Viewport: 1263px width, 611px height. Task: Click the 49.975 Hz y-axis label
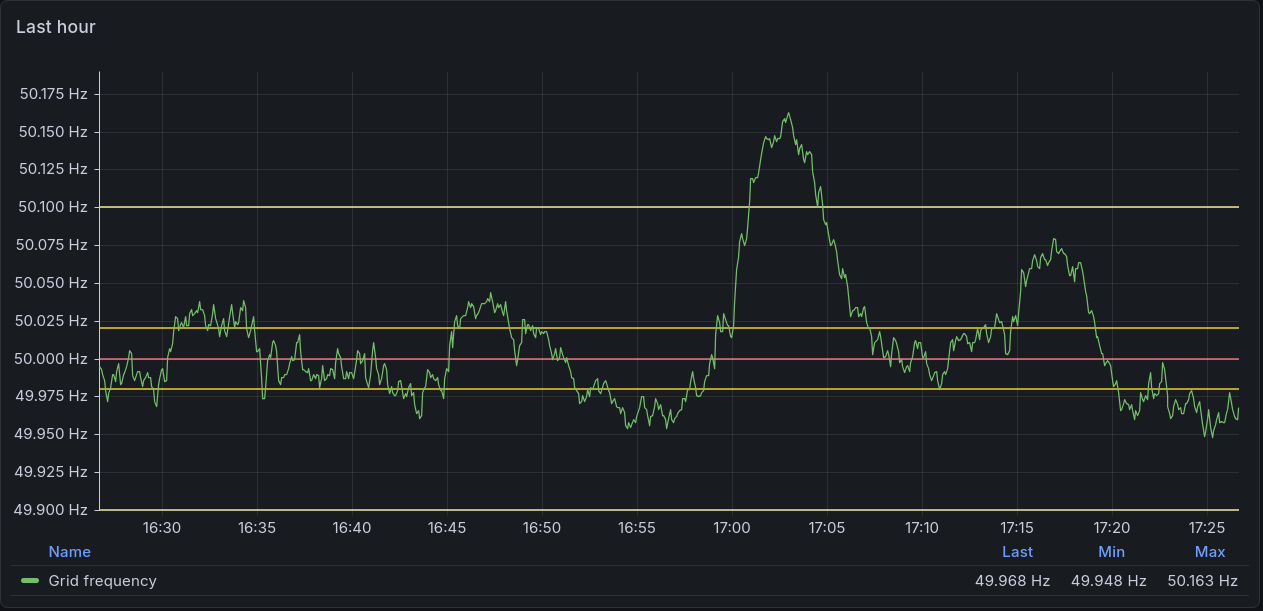[x=53, y=396]
